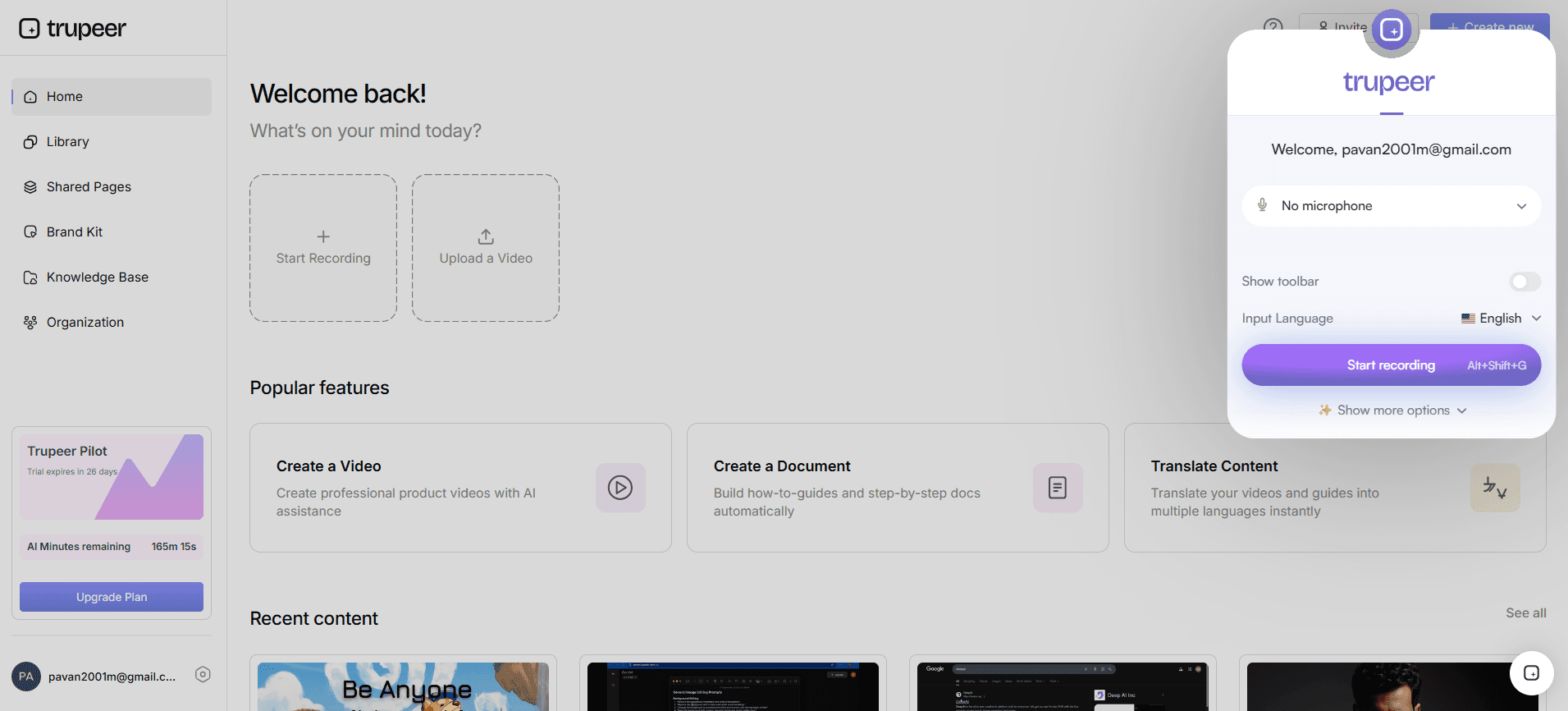Open the Input Language English dropdown
The image size is (1568, 711).
[1501, 319]
